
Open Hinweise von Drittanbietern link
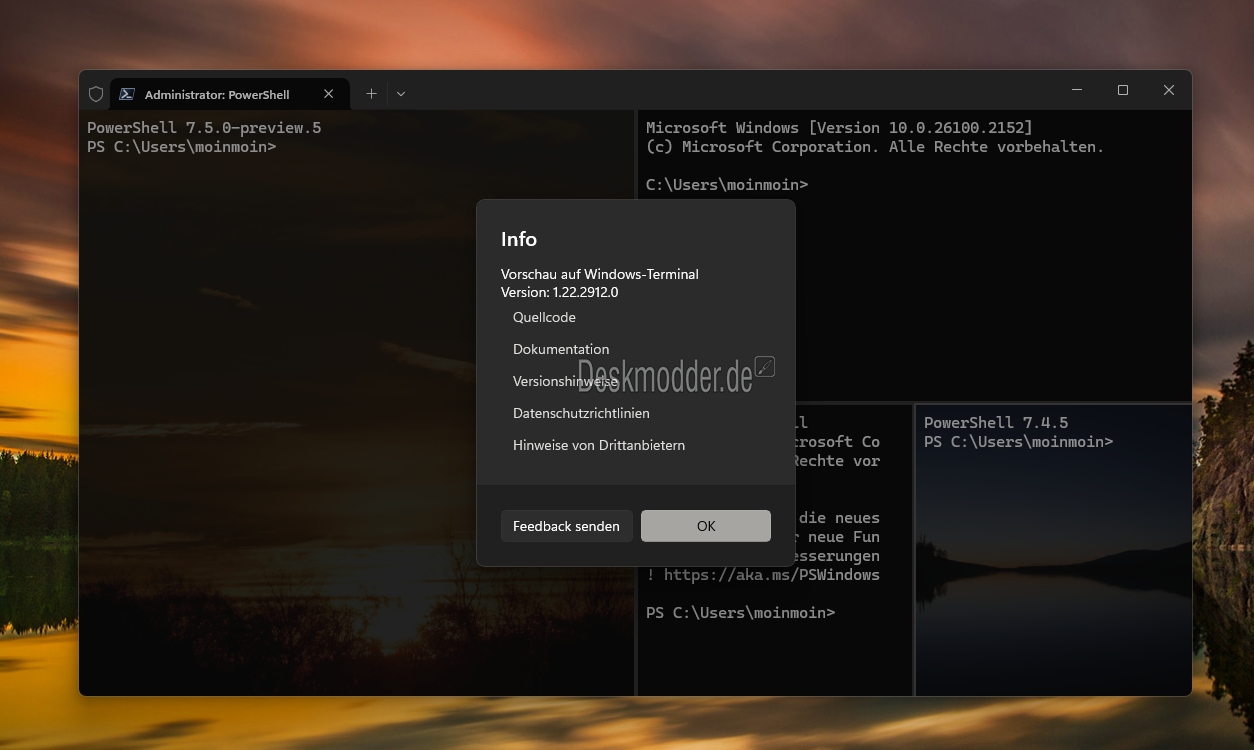(599, 445)
